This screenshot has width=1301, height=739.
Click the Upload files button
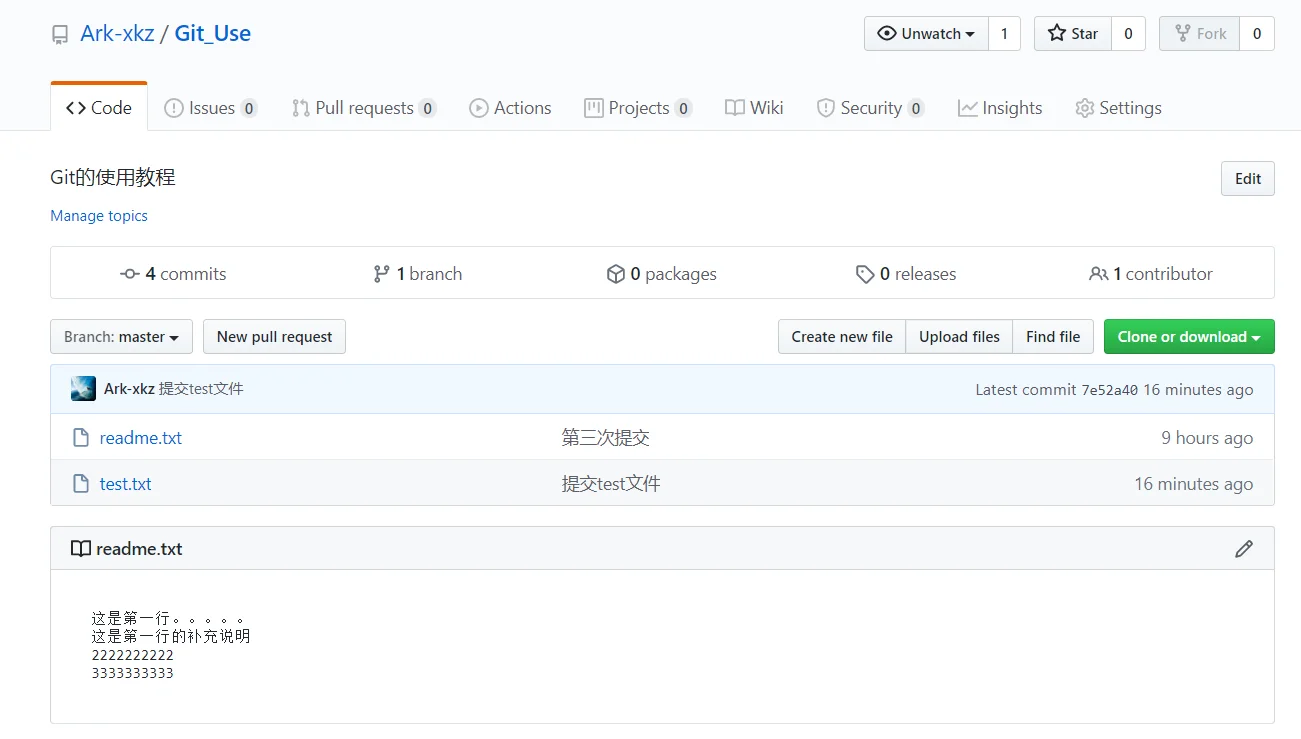[959, 337]
